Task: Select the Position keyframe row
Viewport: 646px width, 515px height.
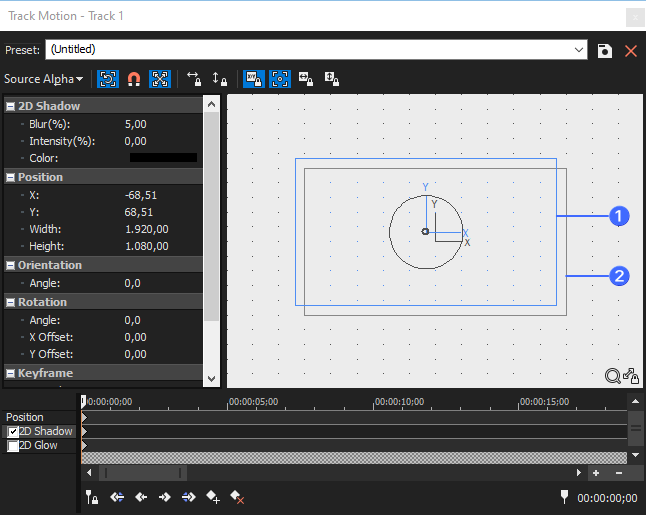Action: (25, 417)
